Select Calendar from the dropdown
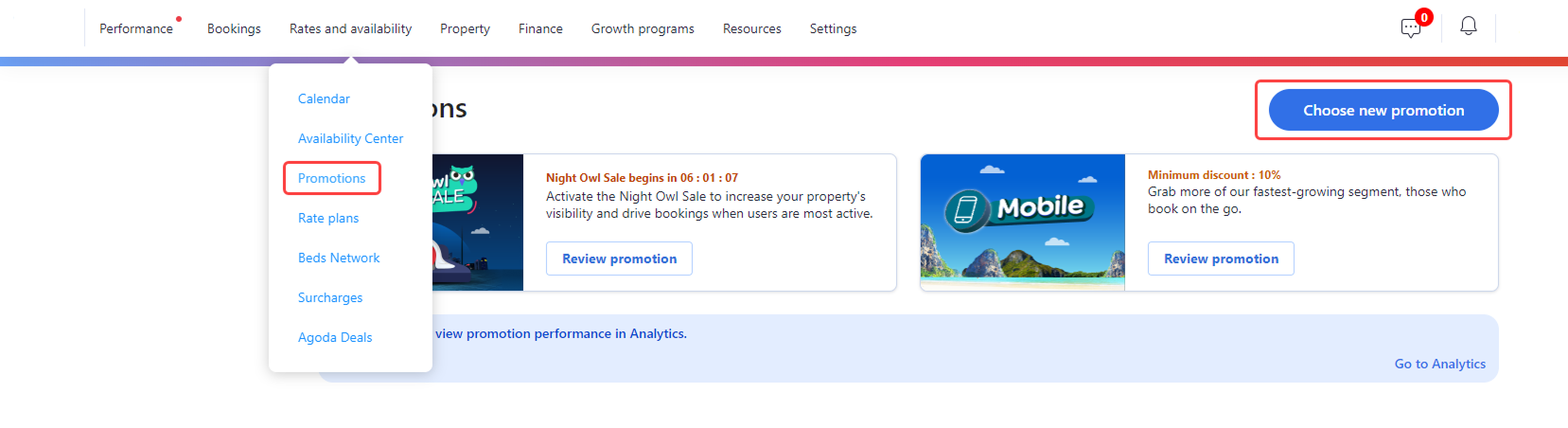Image resolution: width=1568 pixels, height=428 pixels. (324, 98)
